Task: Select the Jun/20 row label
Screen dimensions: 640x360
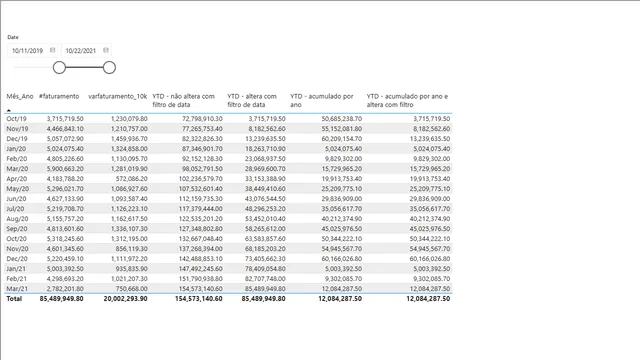Action: tap(16, 199)
